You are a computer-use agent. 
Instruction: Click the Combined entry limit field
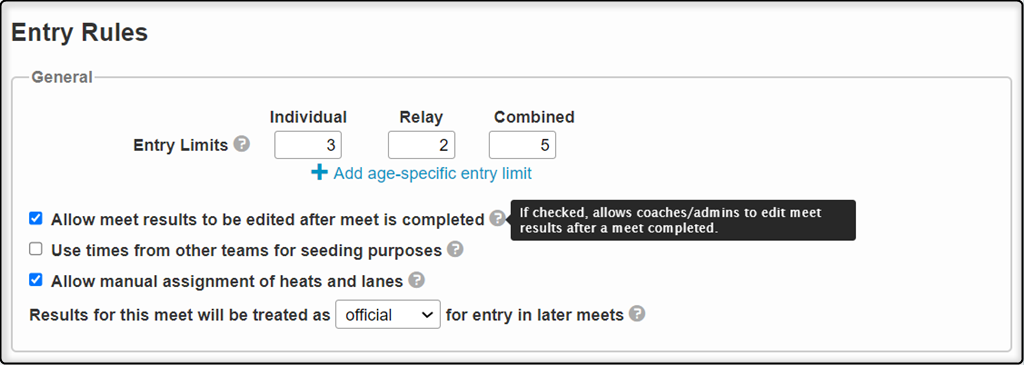[522, 145]
